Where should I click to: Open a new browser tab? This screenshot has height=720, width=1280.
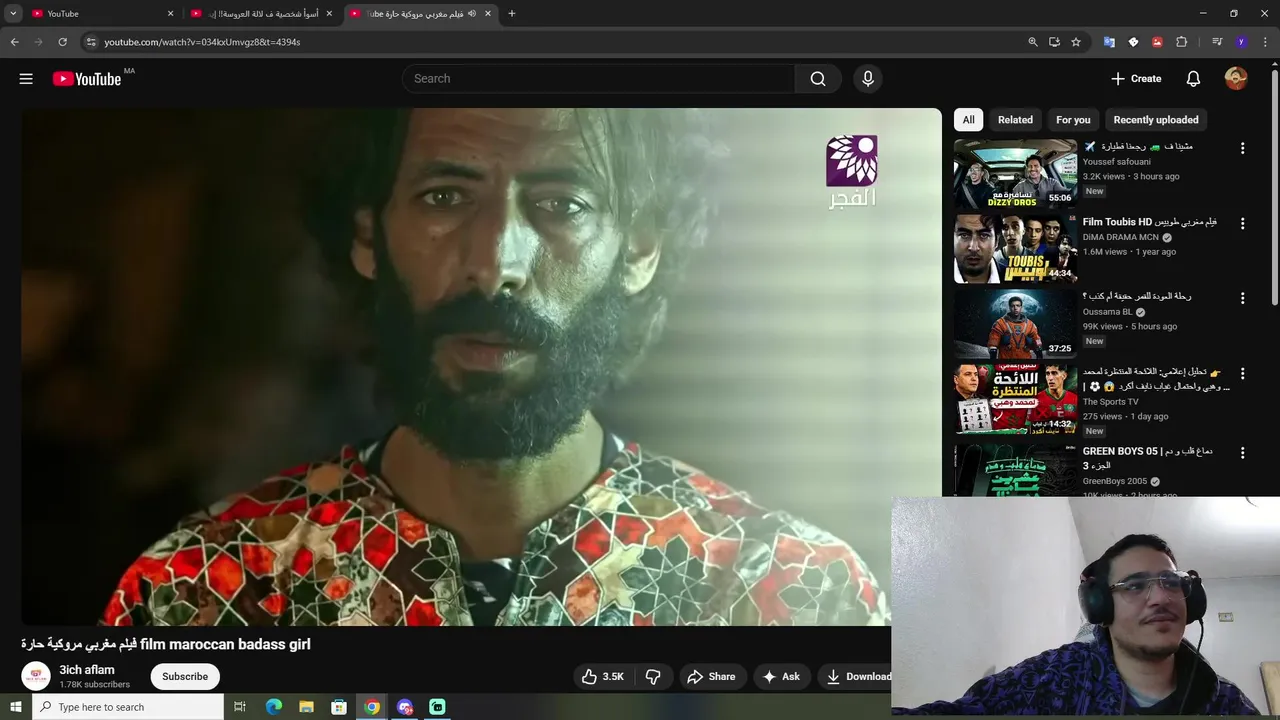512,14
